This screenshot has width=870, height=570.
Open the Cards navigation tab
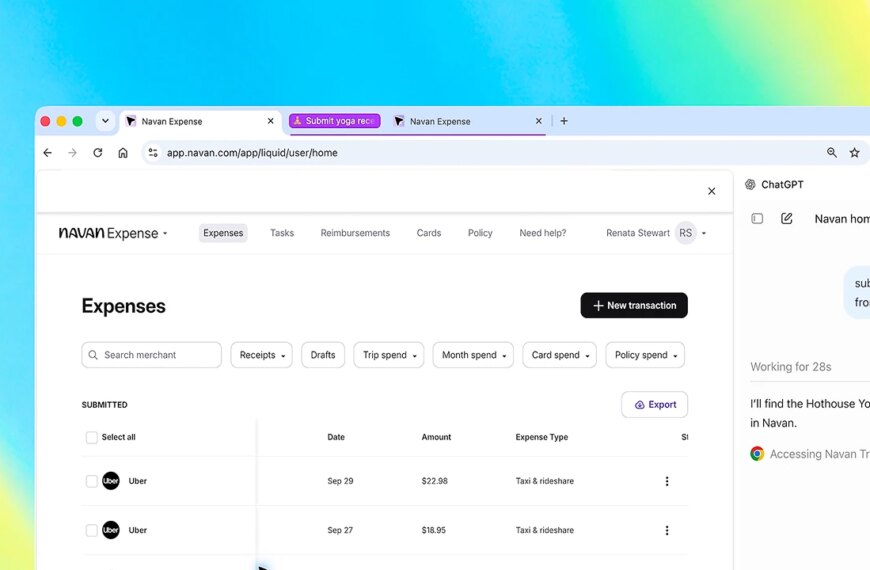point(429,233)
